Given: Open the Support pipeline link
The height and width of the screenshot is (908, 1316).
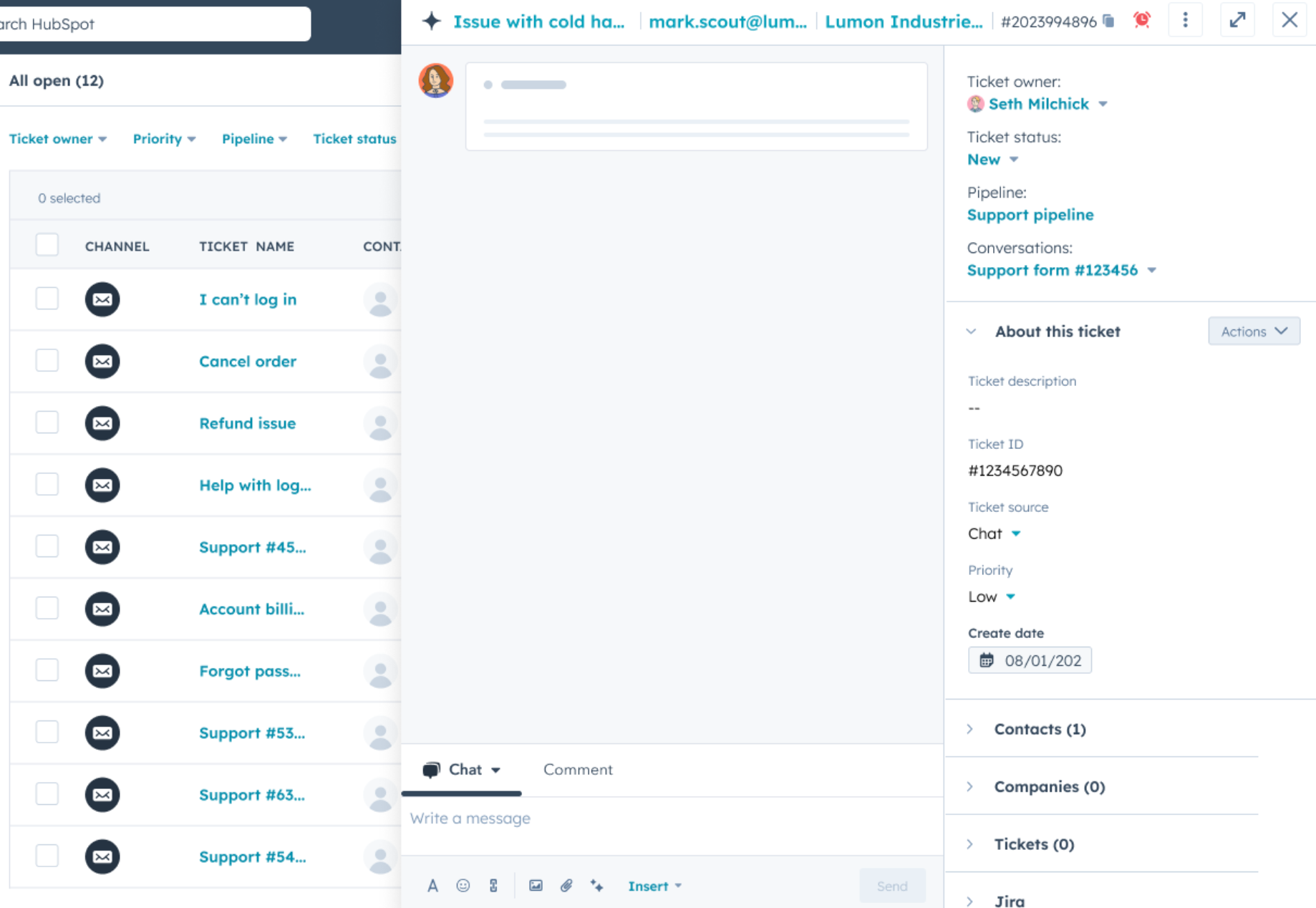Looking at the screenshot, I should [1030, 215].
